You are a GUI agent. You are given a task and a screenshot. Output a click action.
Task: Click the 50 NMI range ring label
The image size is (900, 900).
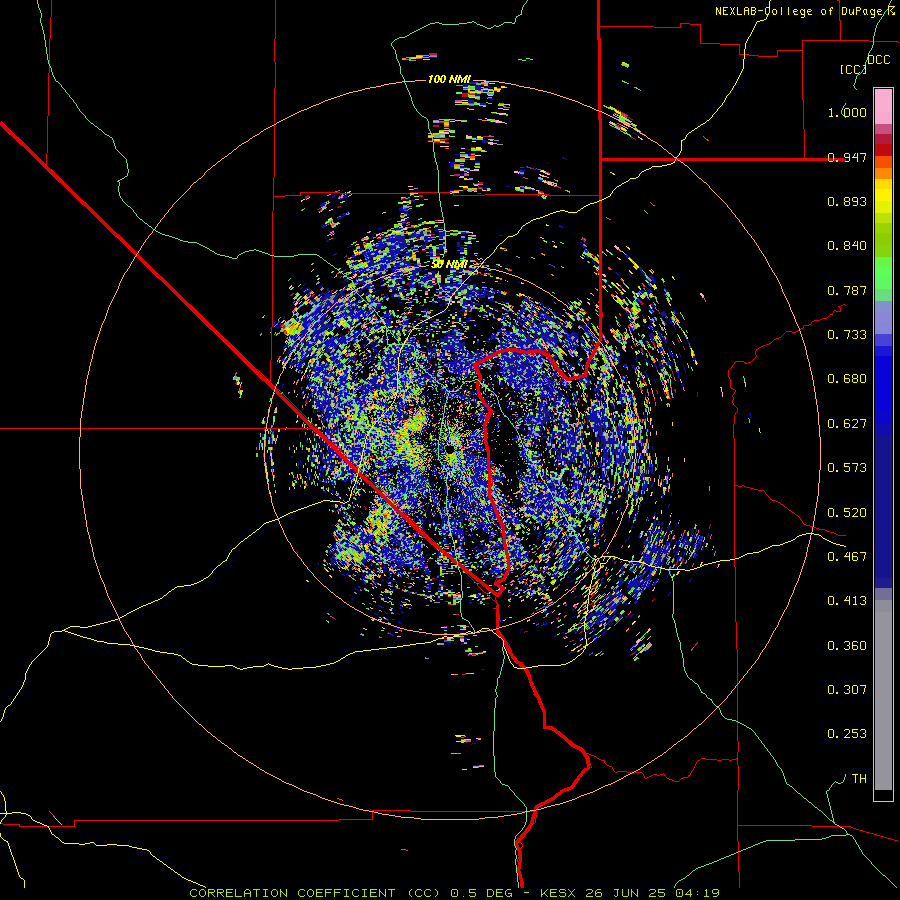click(x=449, y=265)
